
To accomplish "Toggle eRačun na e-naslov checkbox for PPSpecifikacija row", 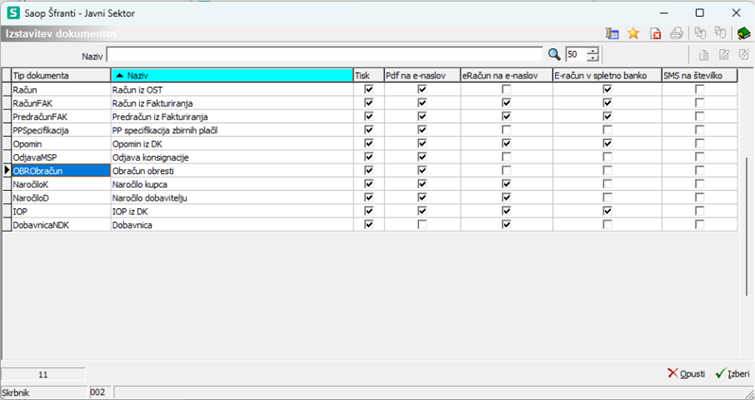I will pos(507,129).
